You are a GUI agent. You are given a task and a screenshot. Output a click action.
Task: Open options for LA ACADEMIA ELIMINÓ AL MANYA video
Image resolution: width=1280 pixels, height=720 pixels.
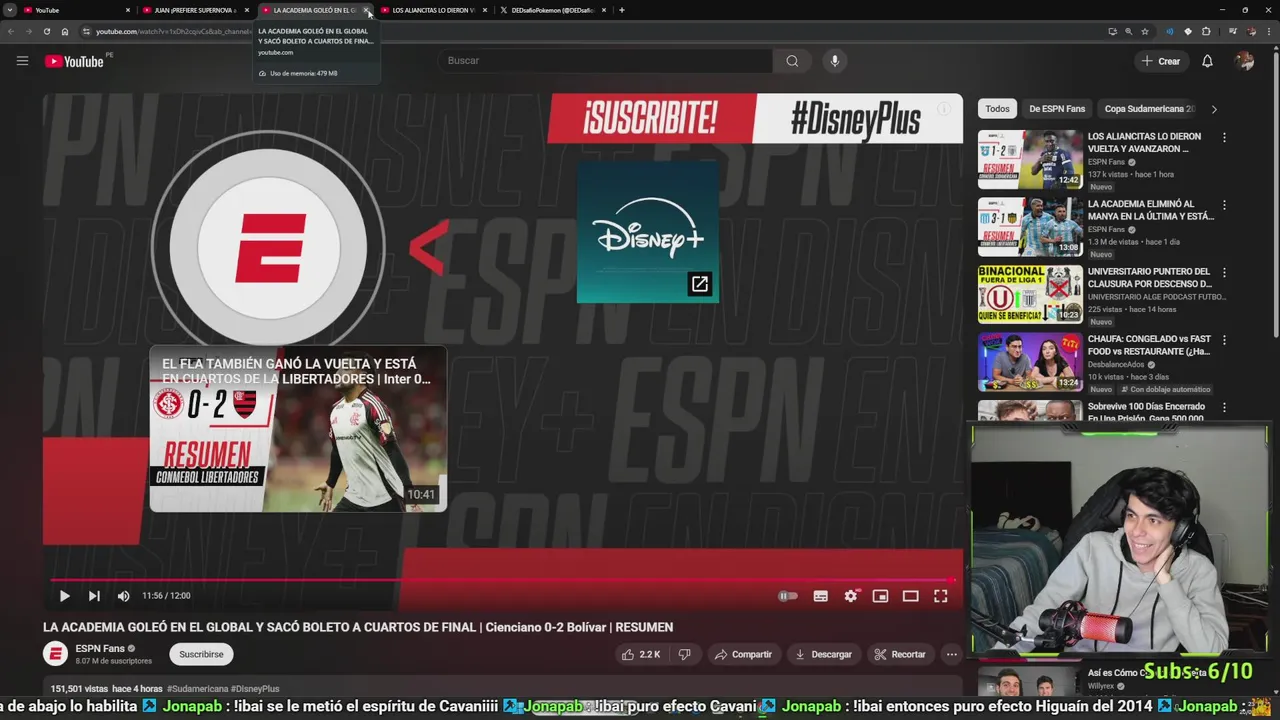tap(1224, 205)
